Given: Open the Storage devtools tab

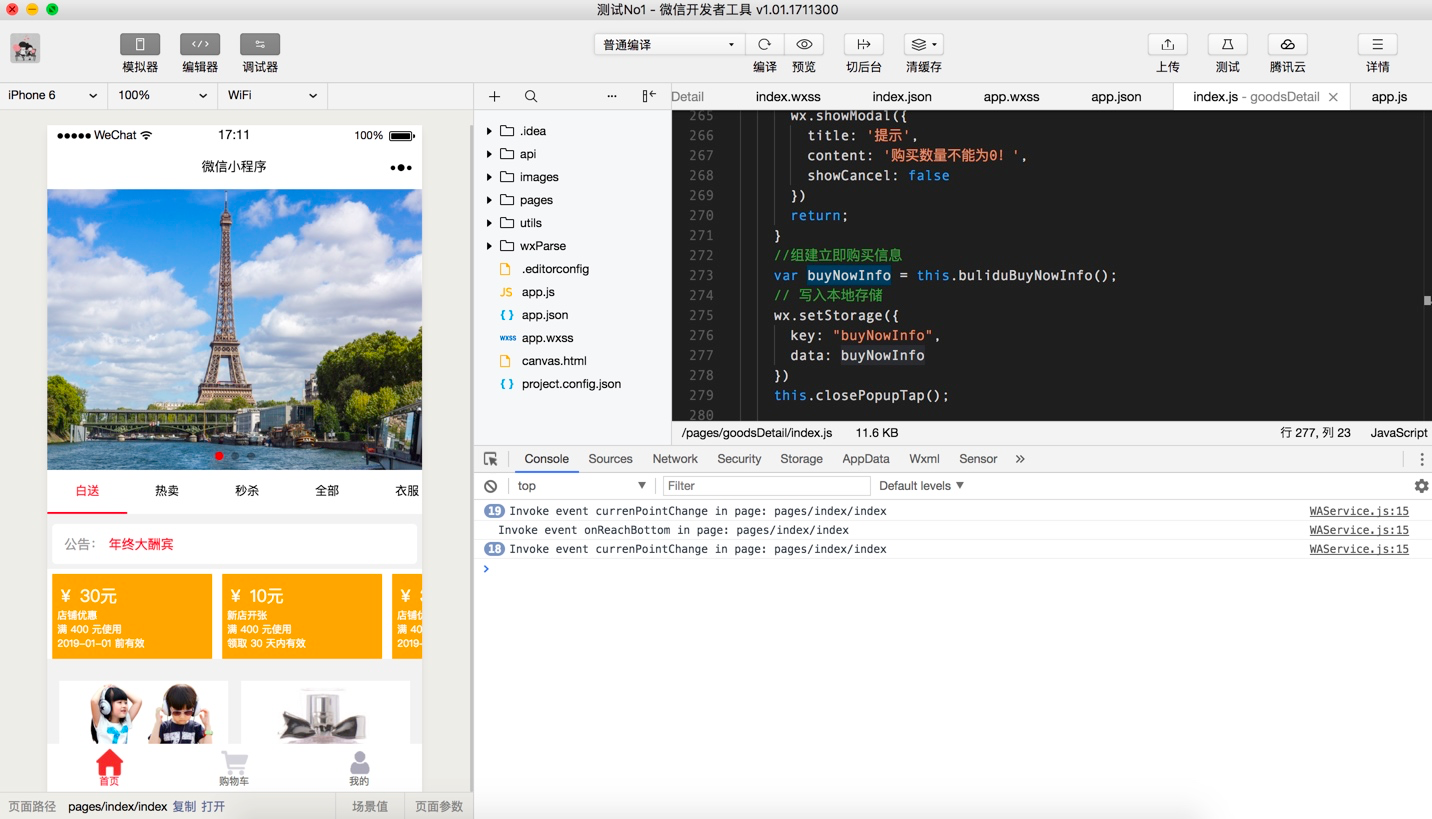Looking at the screenshot, I should click(x=801, y=459).
